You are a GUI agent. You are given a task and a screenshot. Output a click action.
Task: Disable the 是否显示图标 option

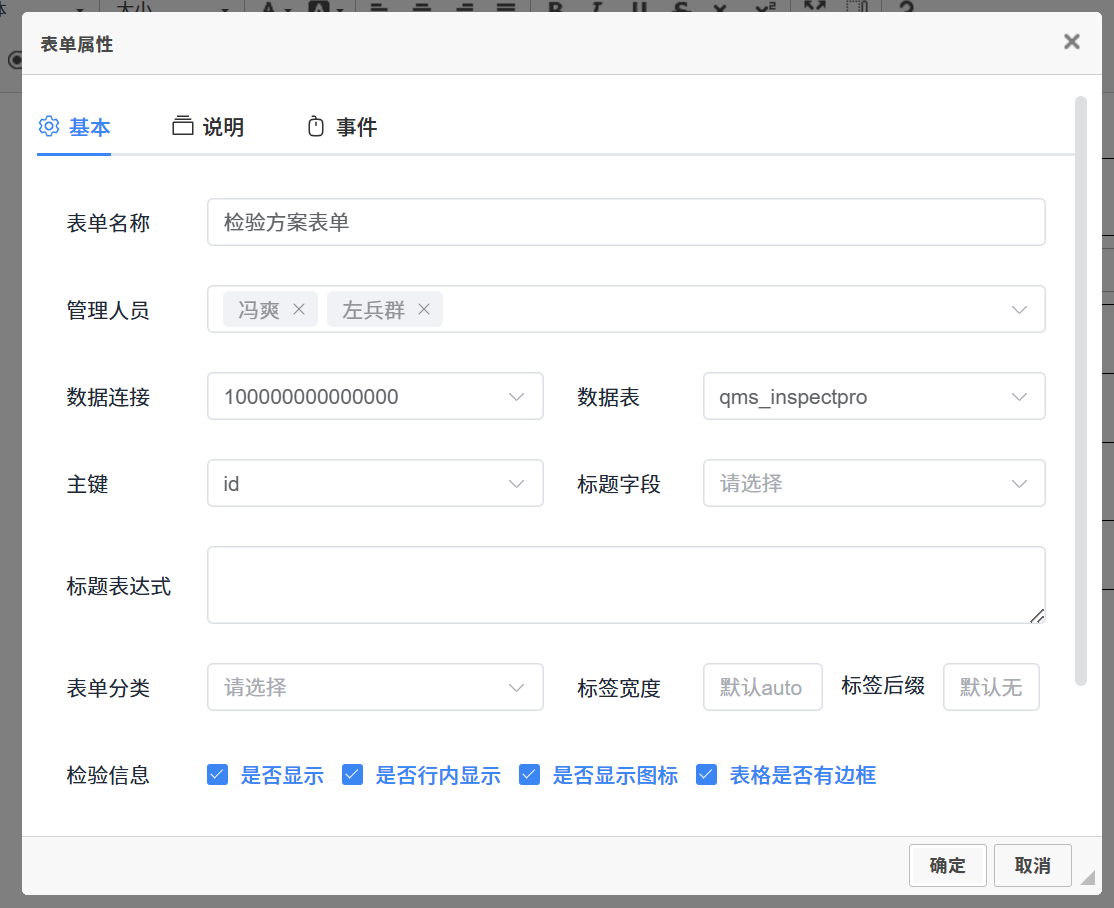tap(529, 775)
